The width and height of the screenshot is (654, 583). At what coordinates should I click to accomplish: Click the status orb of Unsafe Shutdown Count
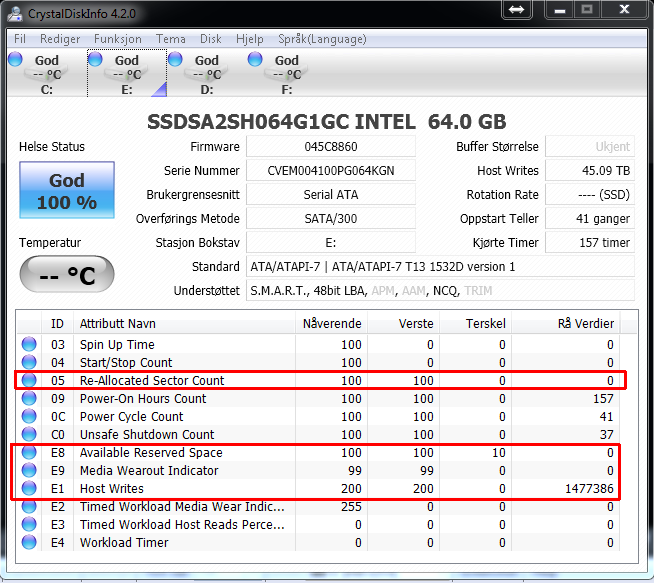(x=29, y=434)
